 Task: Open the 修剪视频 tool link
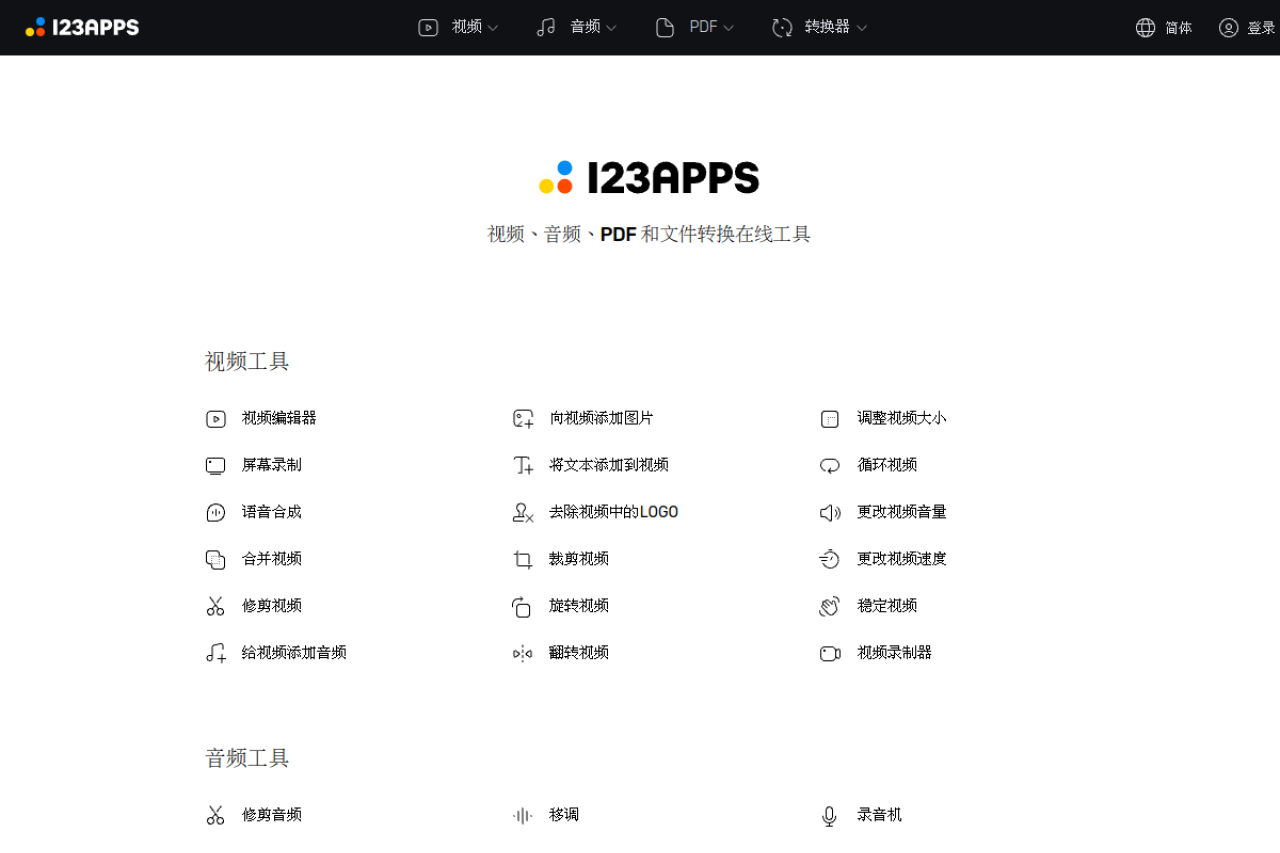[272, 606]
